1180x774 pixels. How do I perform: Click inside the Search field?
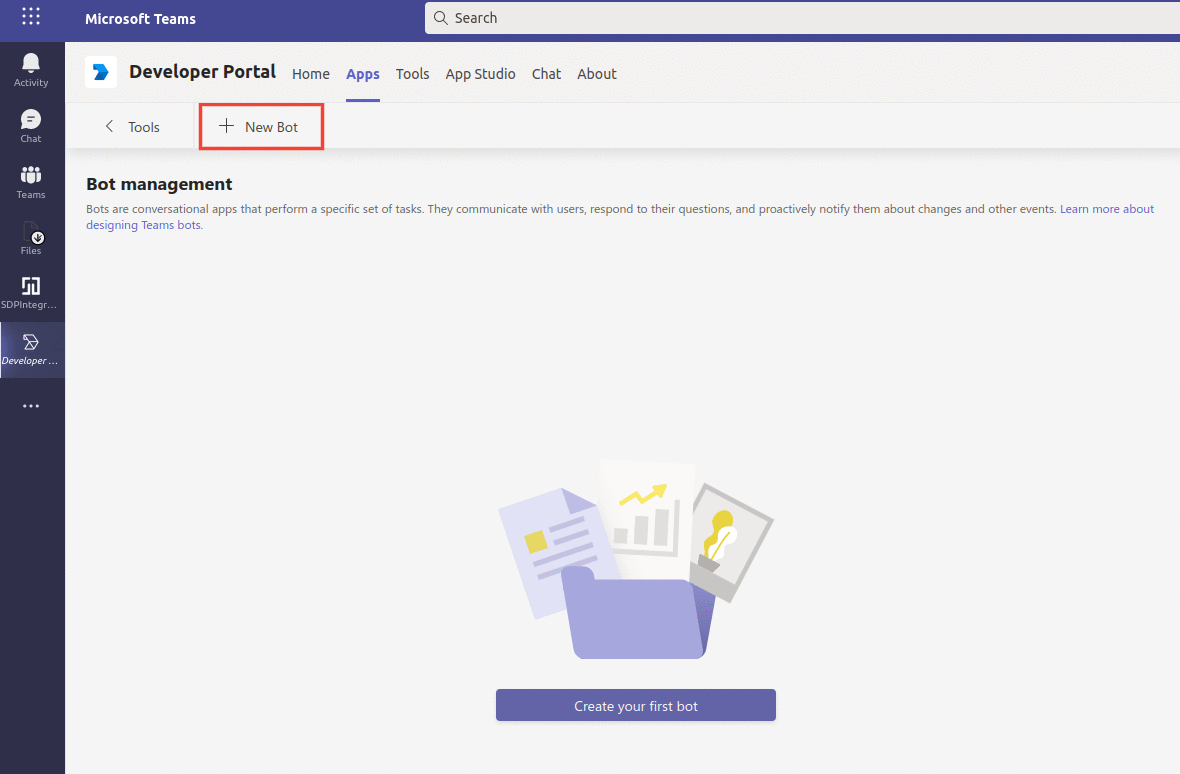point(802,18)
